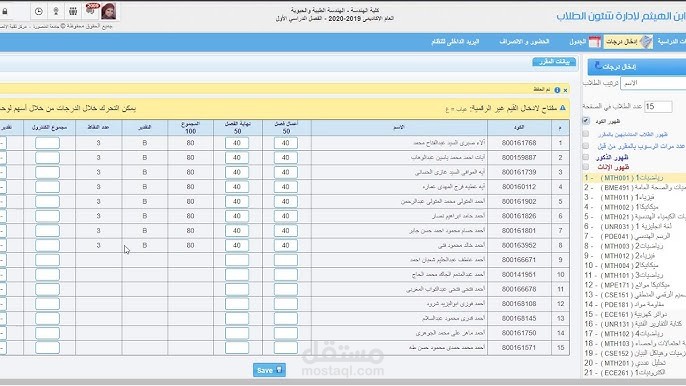Dismiss the saved notification with its X
Viewport: 686px width, 386px height.
click(565, 90)
